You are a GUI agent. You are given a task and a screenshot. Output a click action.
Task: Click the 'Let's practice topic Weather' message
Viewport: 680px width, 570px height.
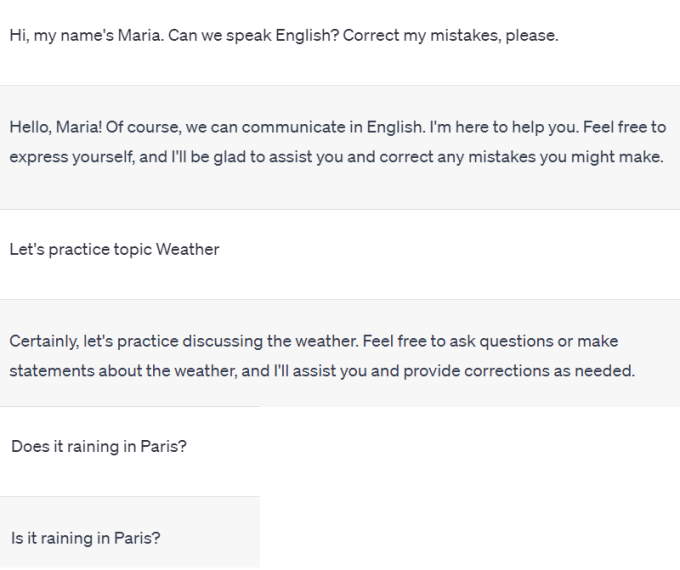tap(114, 250)
